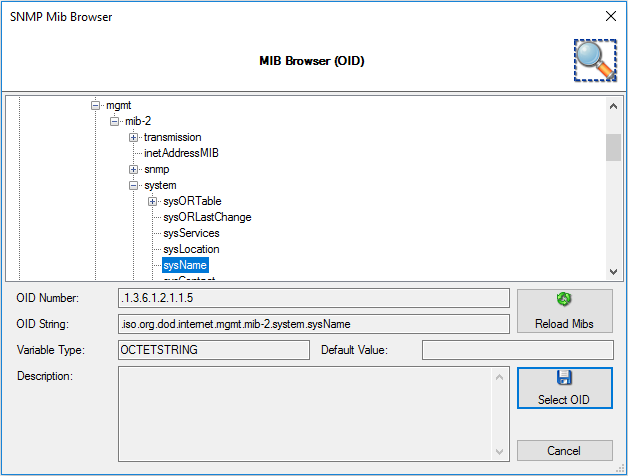Select inetAddressMIB in the tree

[x=181, y=153]
